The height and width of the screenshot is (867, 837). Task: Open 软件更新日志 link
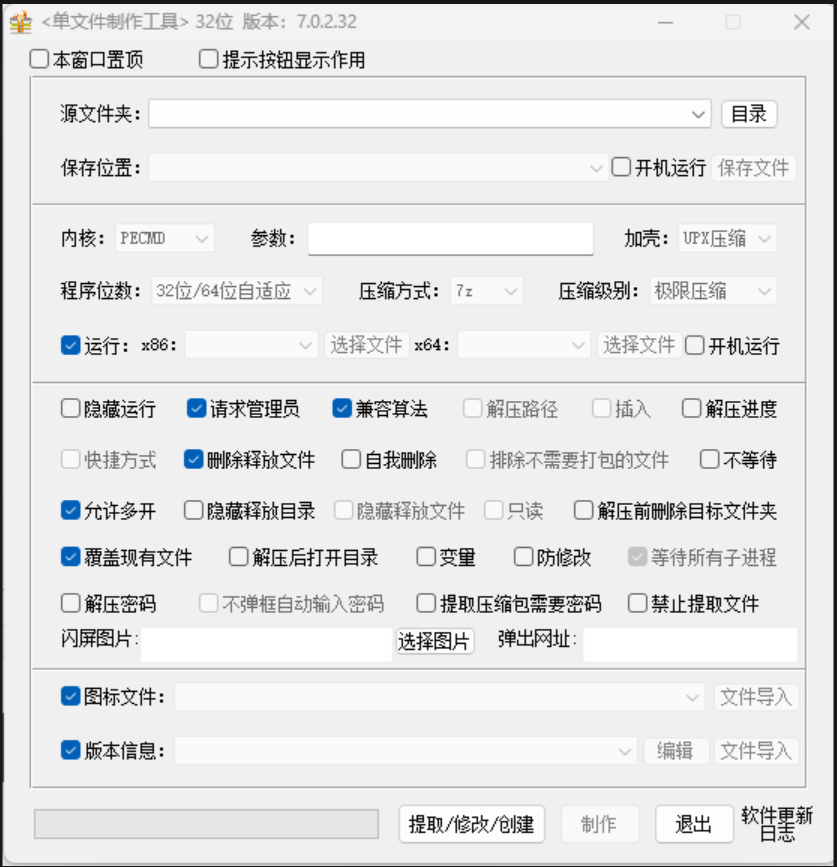(776, 824)
